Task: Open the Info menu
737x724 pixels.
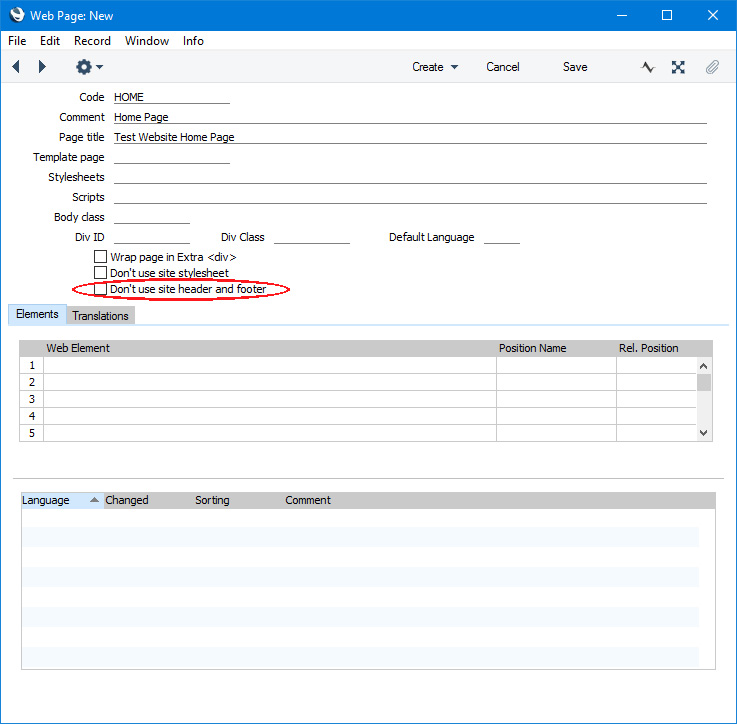Action: [x=193, y=41]
